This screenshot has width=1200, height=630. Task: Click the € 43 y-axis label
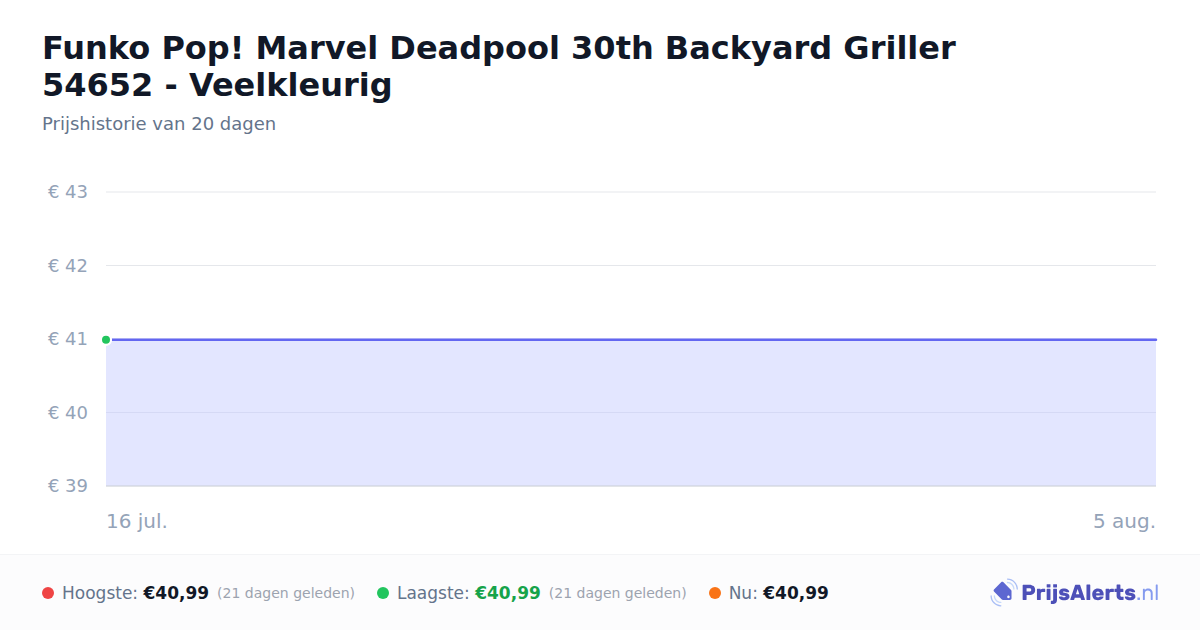68,192
